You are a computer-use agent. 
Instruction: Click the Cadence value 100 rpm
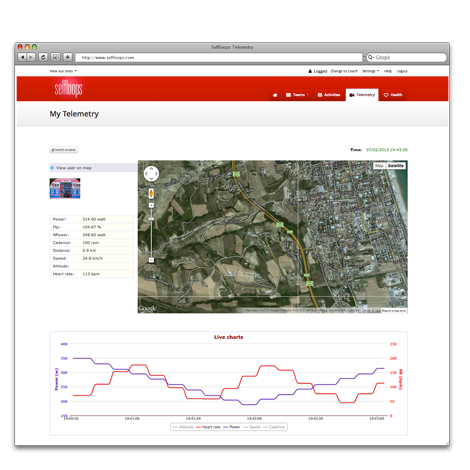pos(91,243)
